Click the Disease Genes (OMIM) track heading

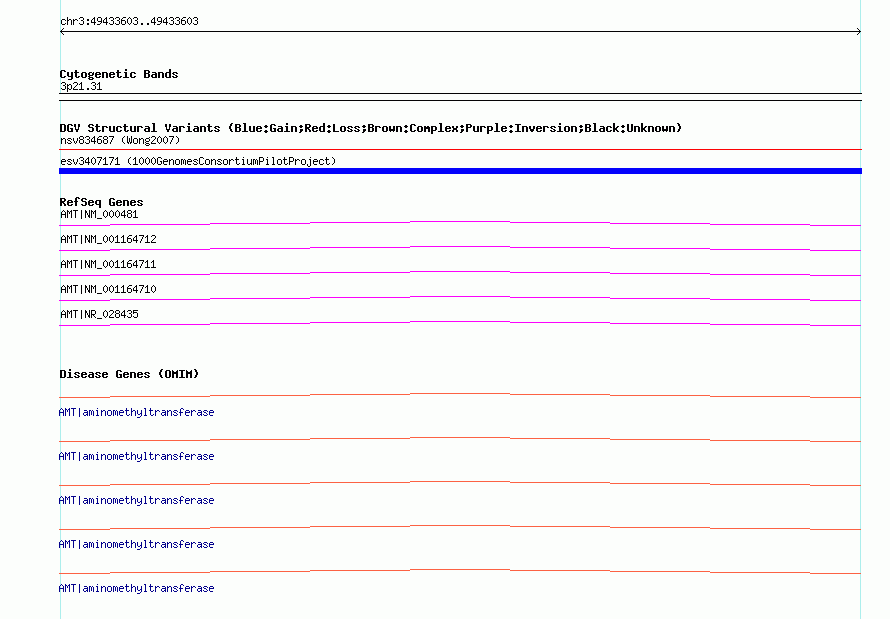point(129,374)
